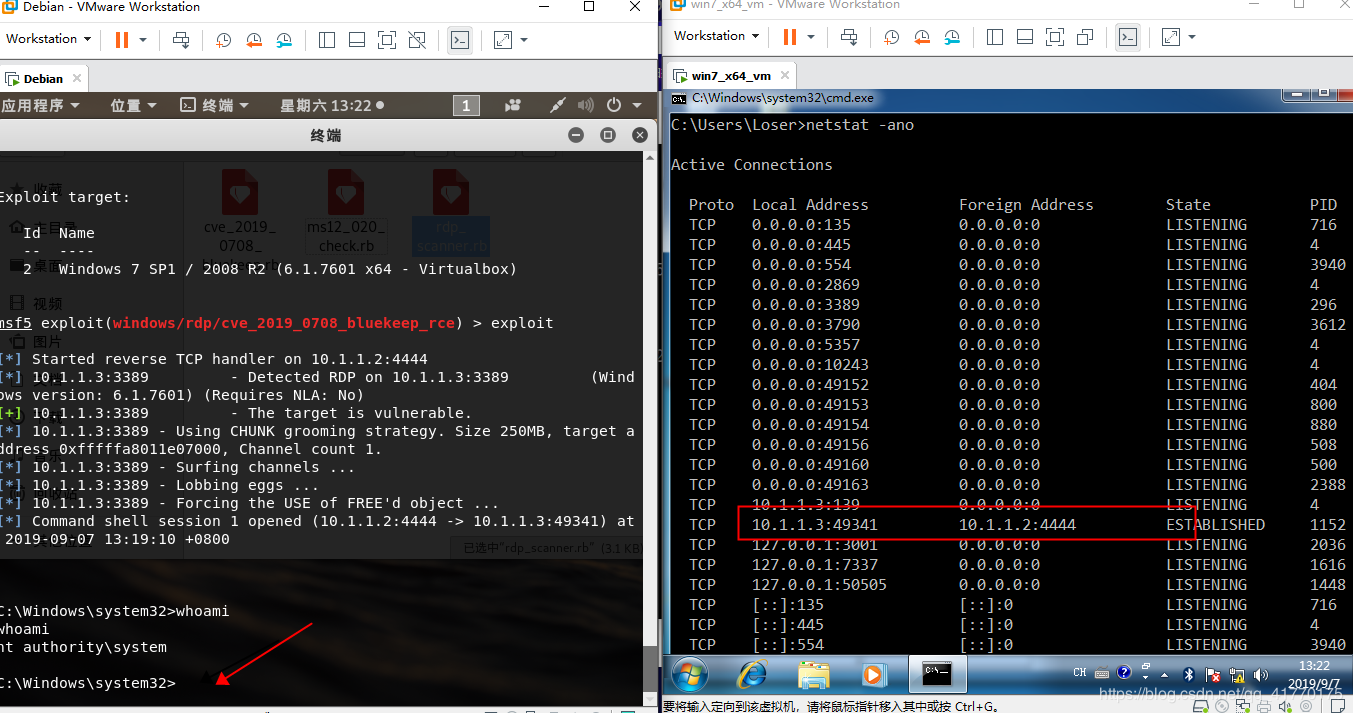Viewport: 1353px width, 713px height.
Task: Click stretch guest icon in win7_x64_vm toolbar
Action: 1171,37
